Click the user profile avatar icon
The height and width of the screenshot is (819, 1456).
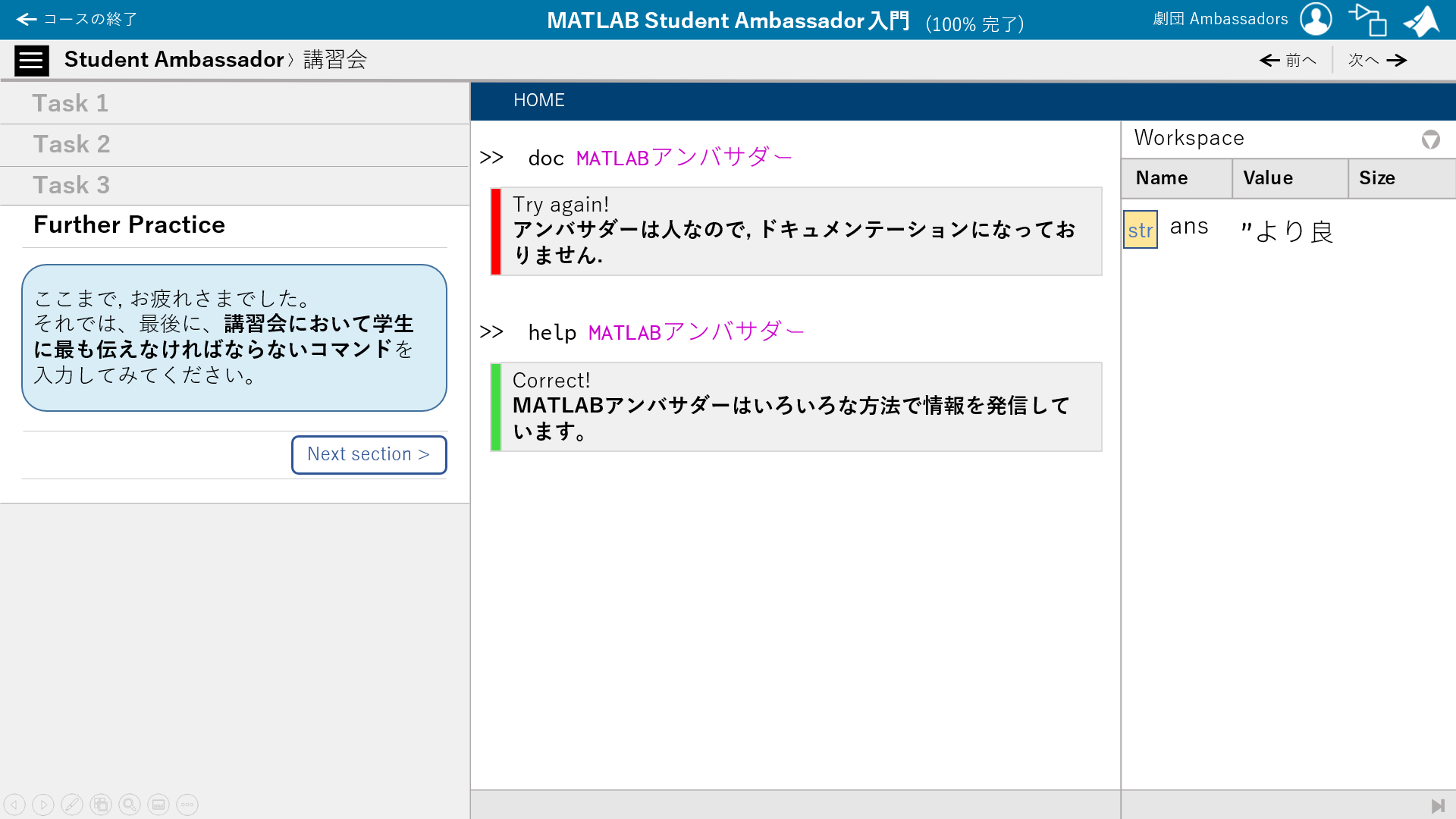click(x=1316, y=19)
